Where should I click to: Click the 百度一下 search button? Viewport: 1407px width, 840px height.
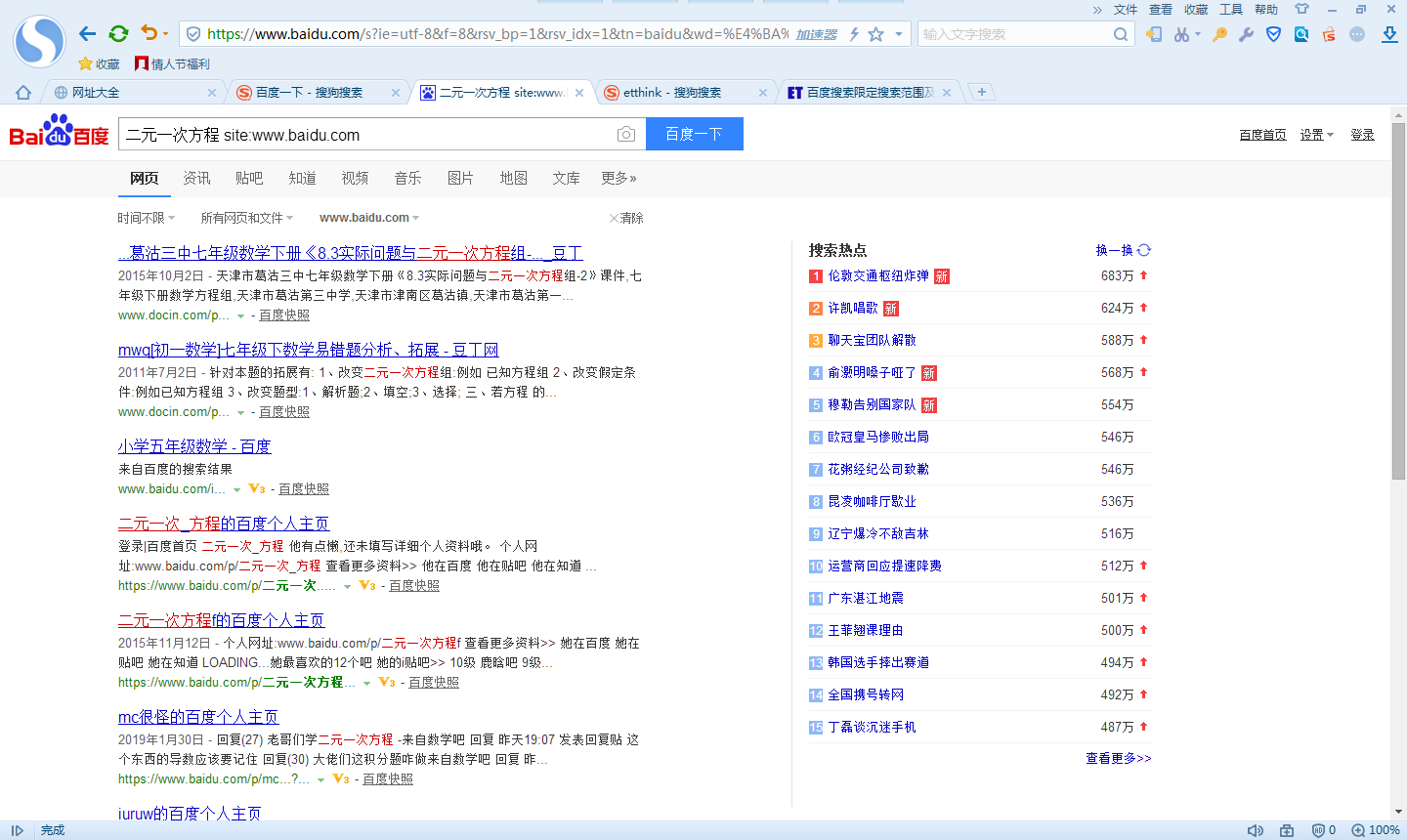(695, 134)
